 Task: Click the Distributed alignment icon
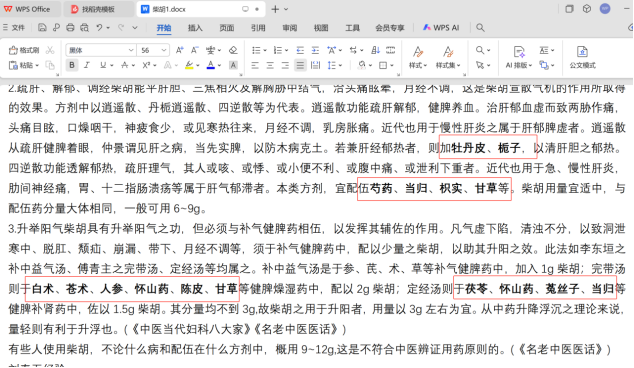click(x=315, y=65)
